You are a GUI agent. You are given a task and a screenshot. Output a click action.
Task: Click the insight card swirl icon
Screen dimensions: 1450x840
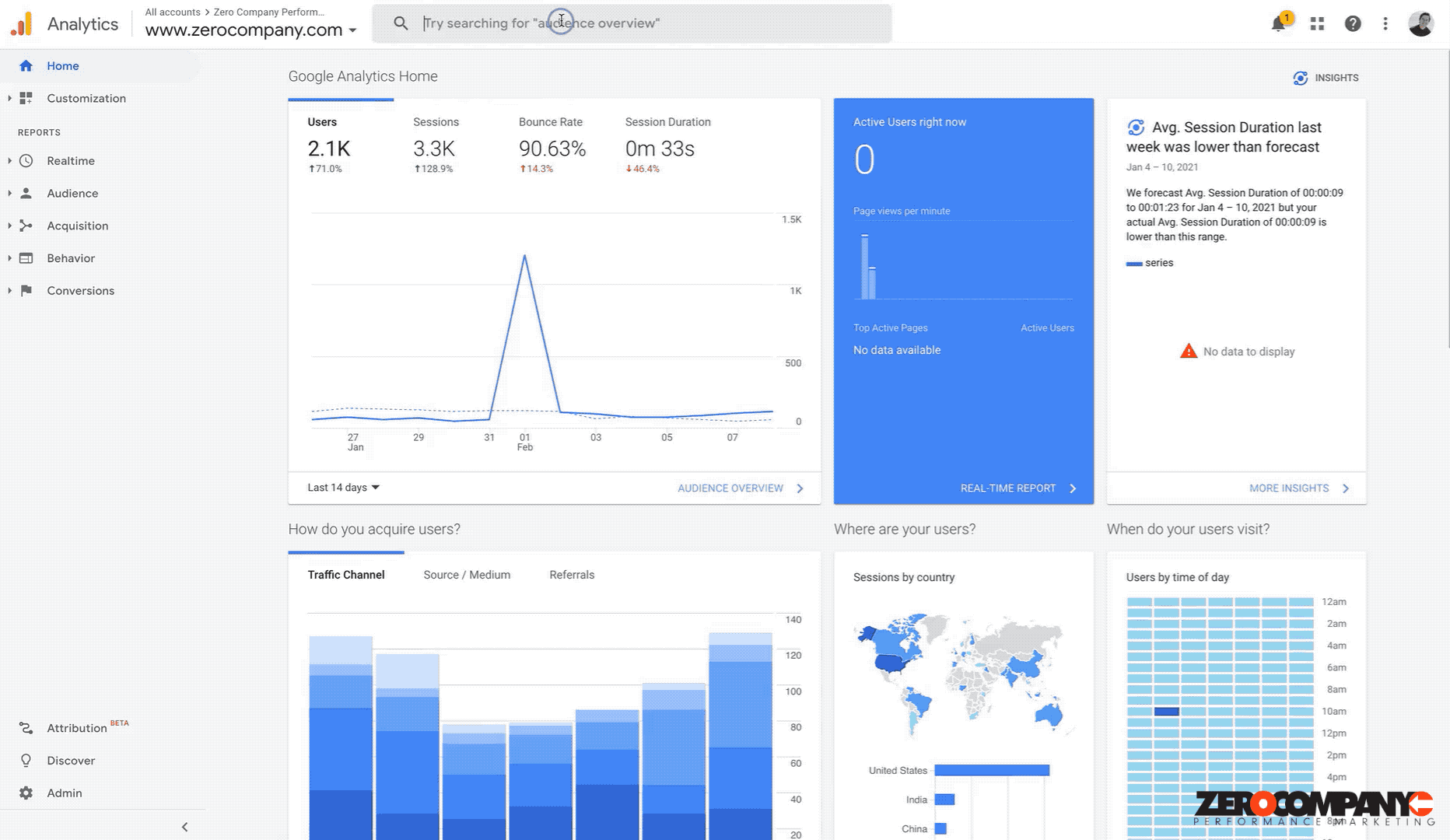click(1136, 128)
